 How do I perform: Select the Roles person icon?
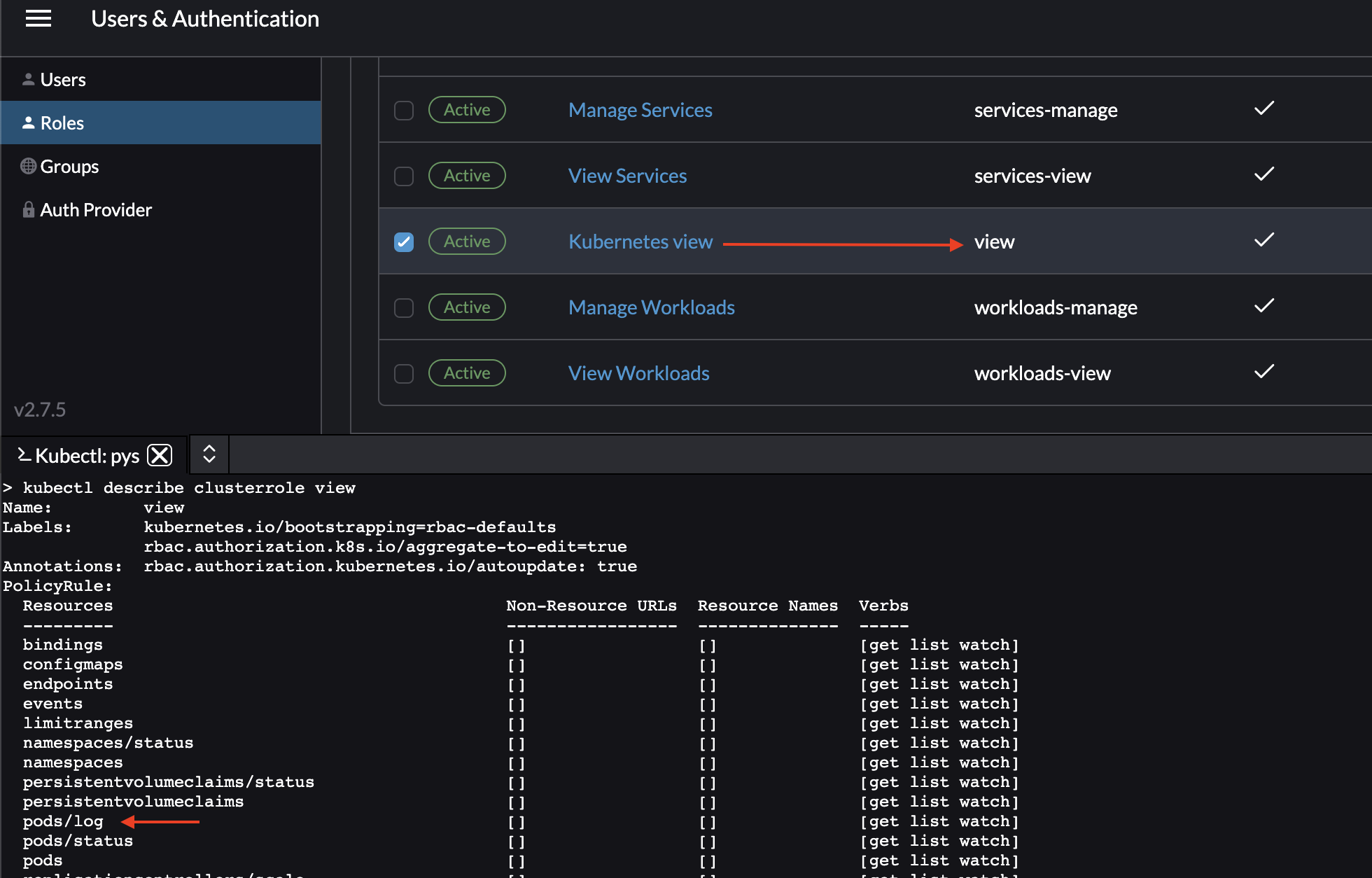click(x=28, y=123)
